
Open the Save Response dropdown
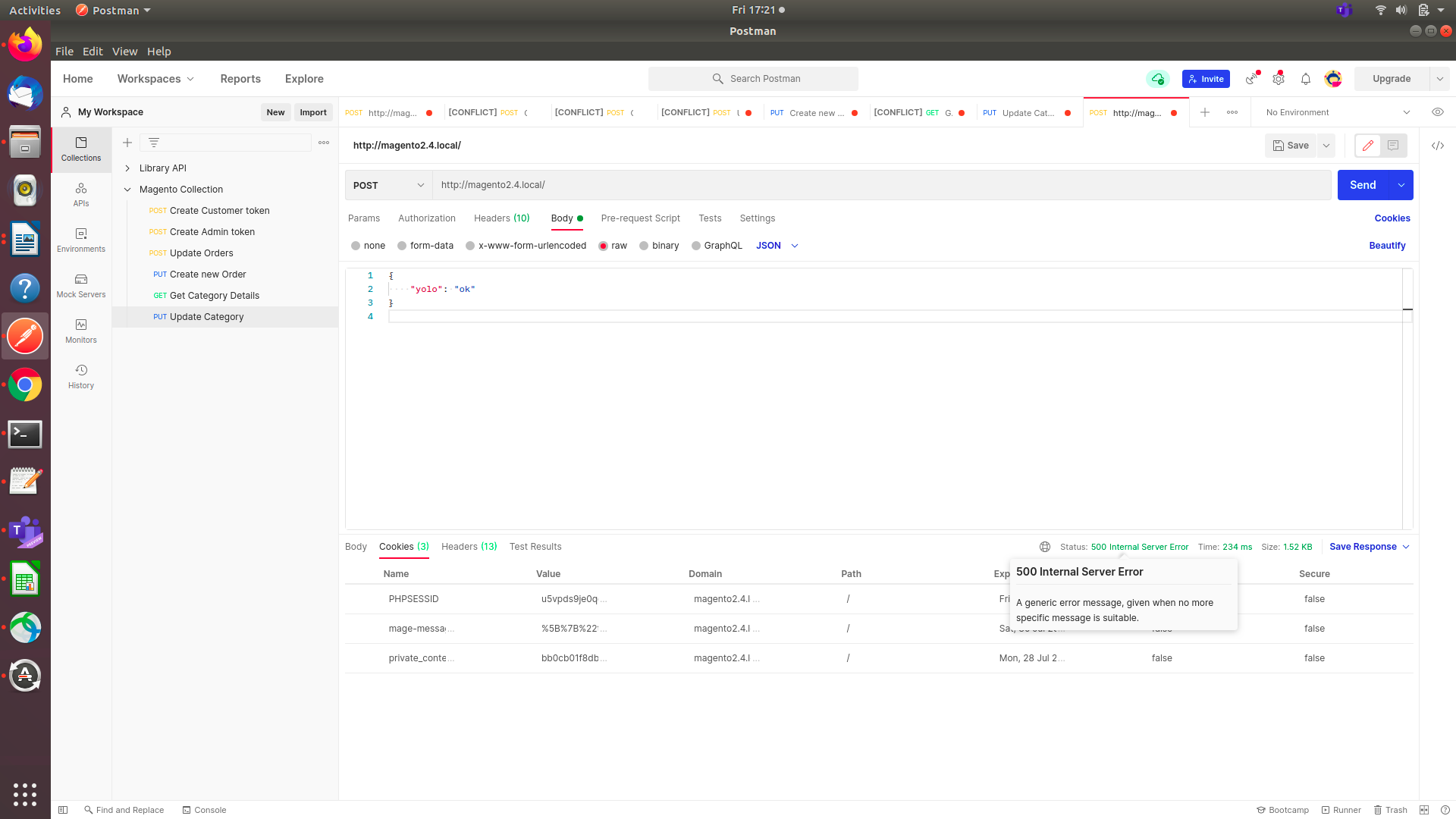(1369, 547)
